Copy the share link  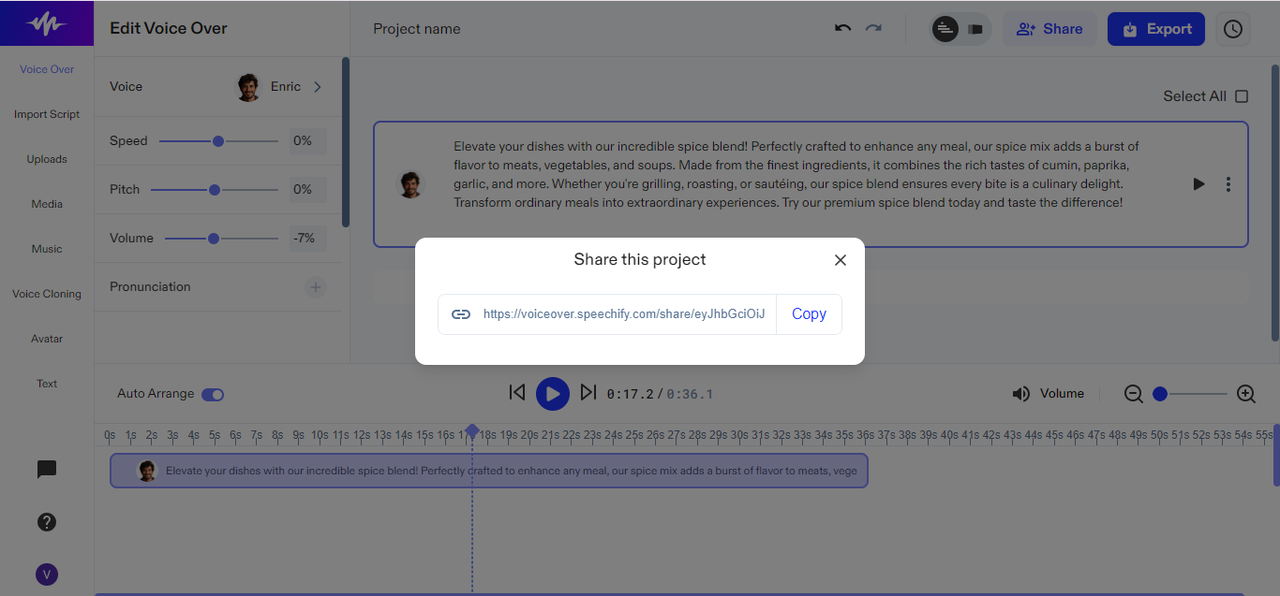pyautogui.click(x=809, y=314)
